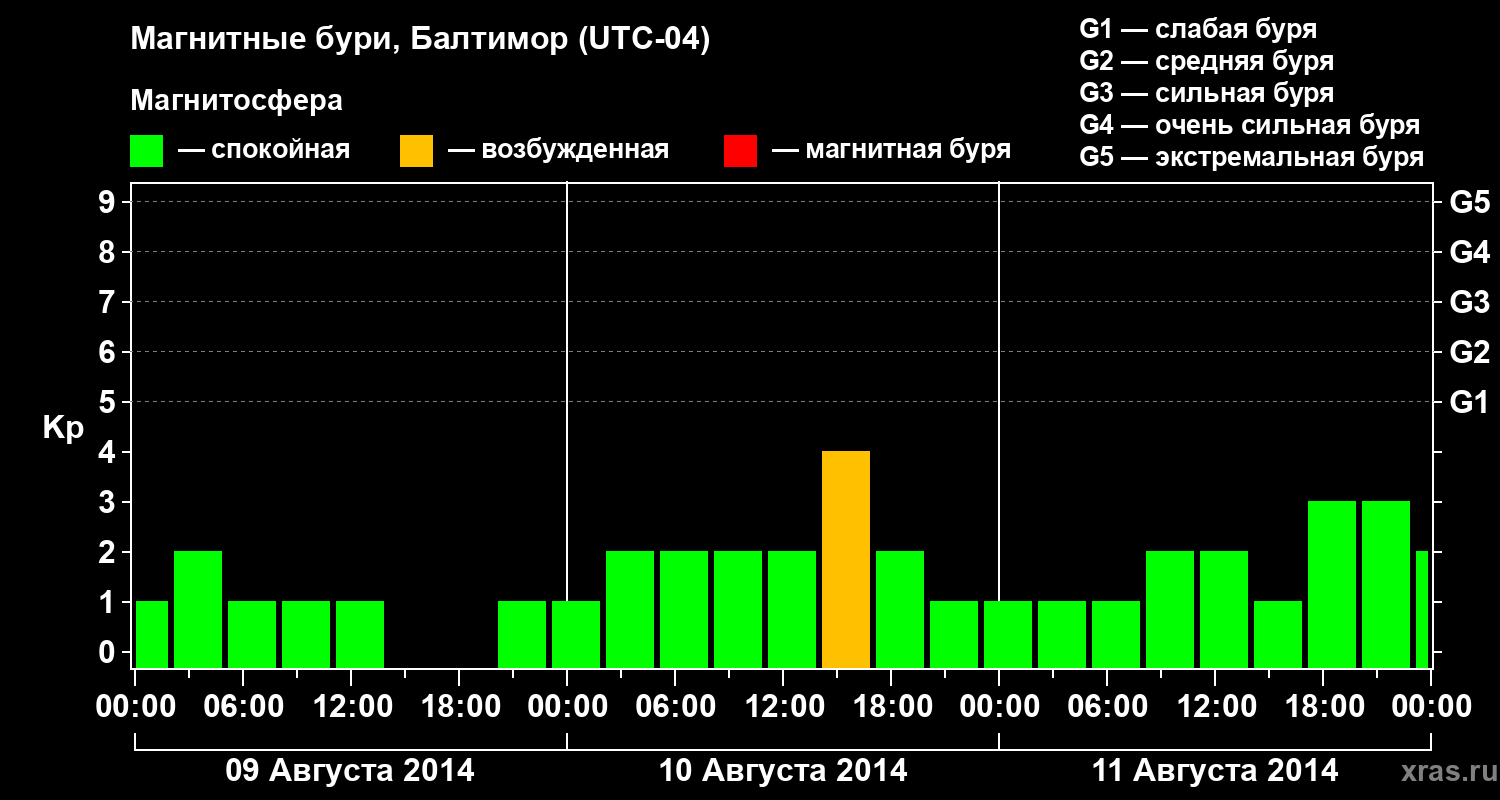Click the '— возбужденная' legend label
This screenshot has width=1500, height=800.
pyautogui.click(x=558, y=151)
